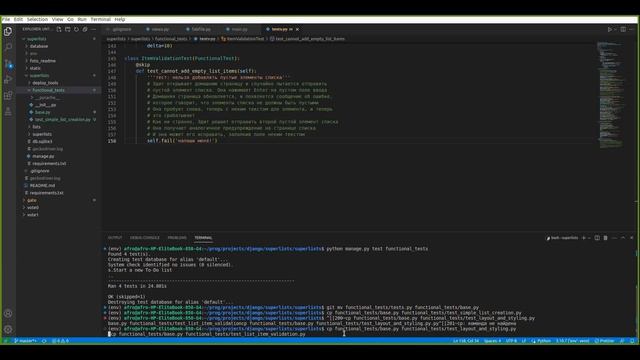Open the Run and Debug view
Viewport: 640px width, 360px height.
pyautogui.click(x=8, y=80)
